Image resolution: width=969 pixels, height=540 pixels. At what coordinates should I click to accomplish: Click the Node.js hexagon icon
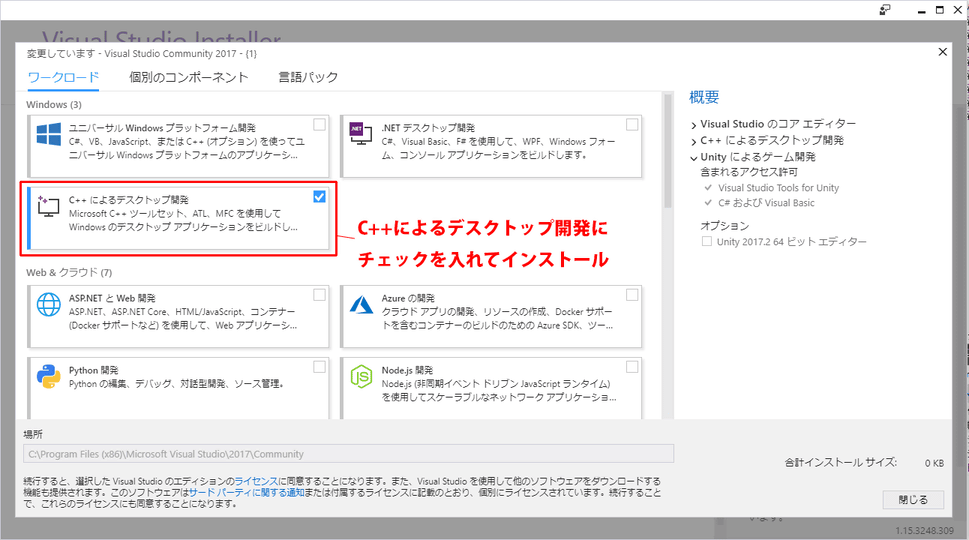362,376
